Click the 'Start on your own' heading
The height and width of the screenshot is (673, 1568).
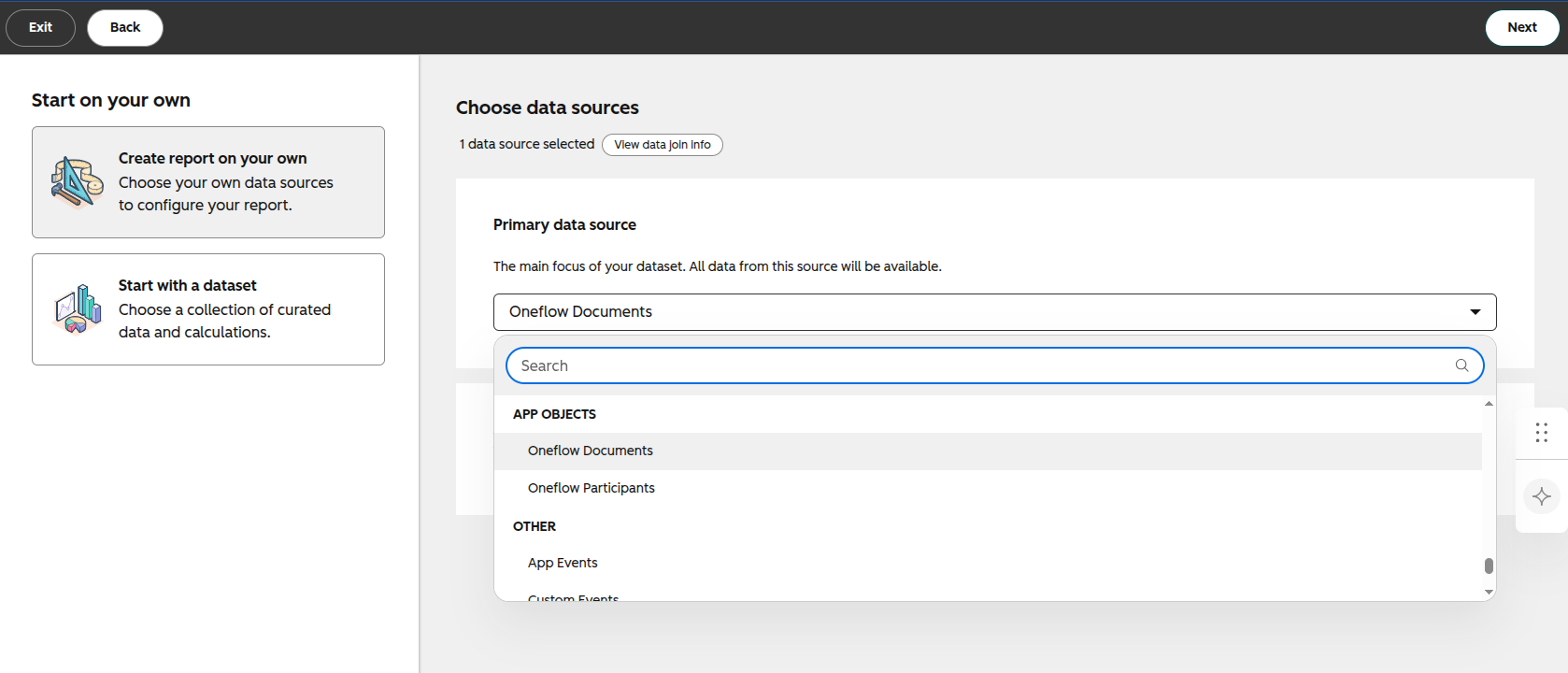pyautogui.click(x=111, y=100)
